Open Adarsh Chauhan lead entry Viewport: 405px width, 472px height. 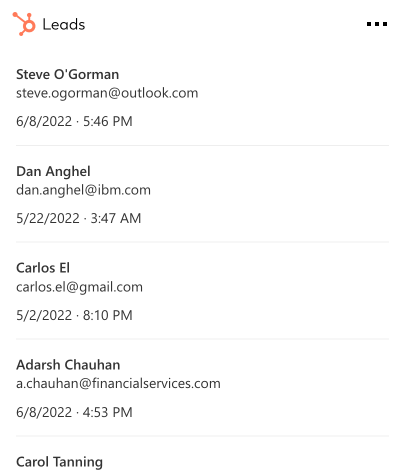click(202, 388)
